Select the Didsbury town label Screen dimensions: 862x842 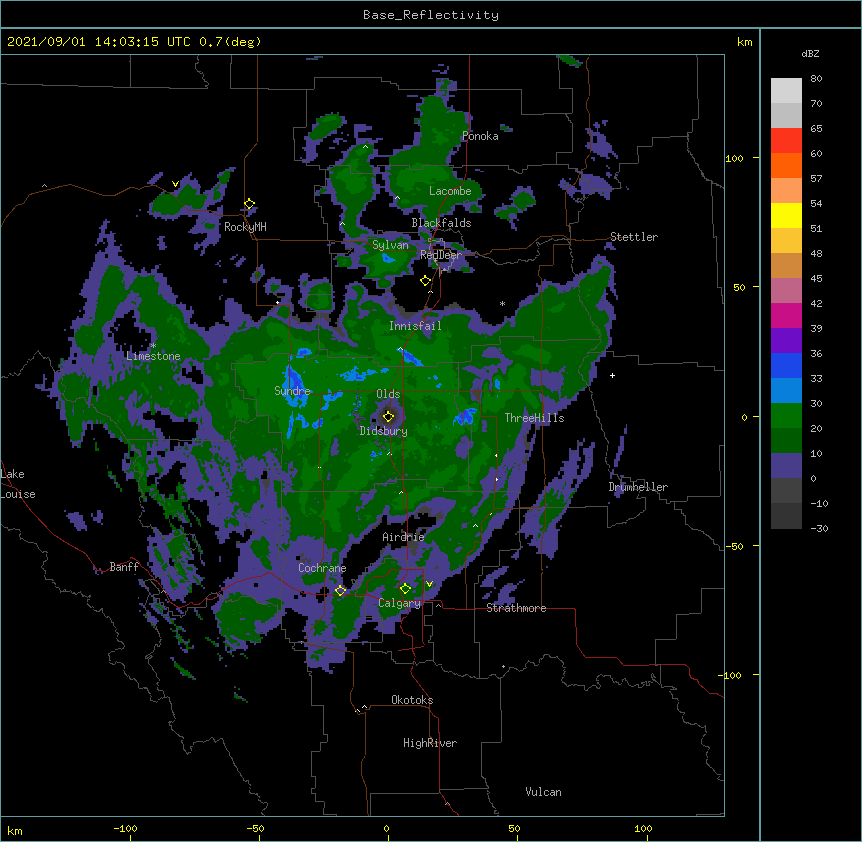[383, 431]
